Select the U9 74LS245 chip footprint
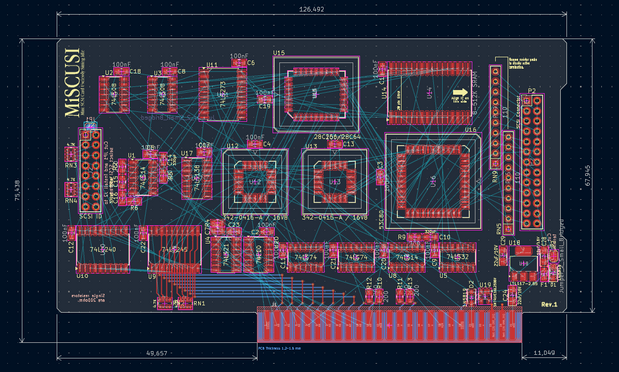Image resolution: width=619 pixels, height=372 pixels. [174, 250]
